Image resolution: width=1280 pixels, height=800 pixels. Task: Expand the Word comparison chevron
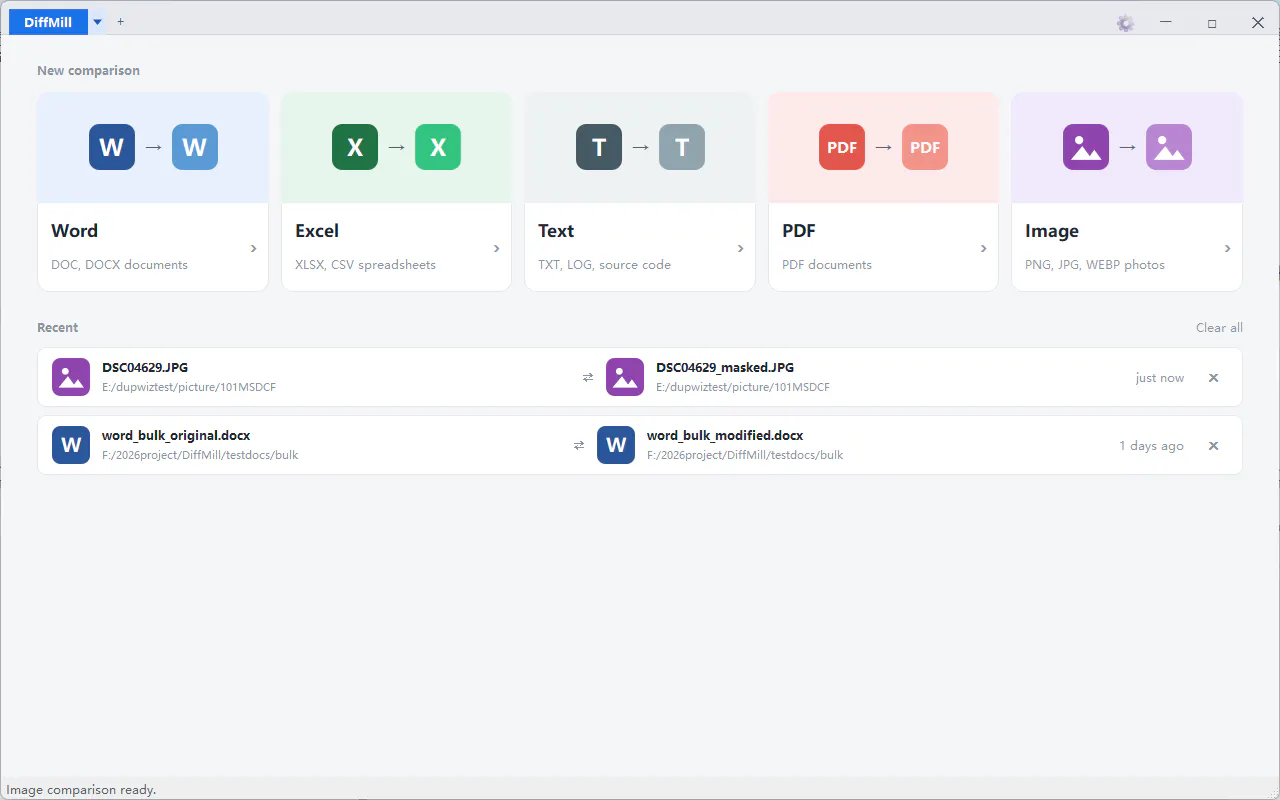(x=253, y=248)
